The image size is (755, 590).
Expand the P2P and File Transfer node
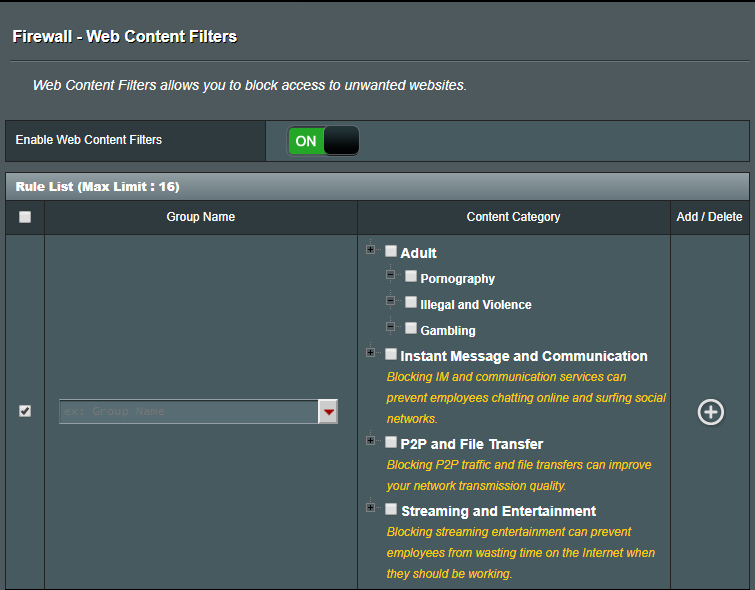click(x=371, y=441)
